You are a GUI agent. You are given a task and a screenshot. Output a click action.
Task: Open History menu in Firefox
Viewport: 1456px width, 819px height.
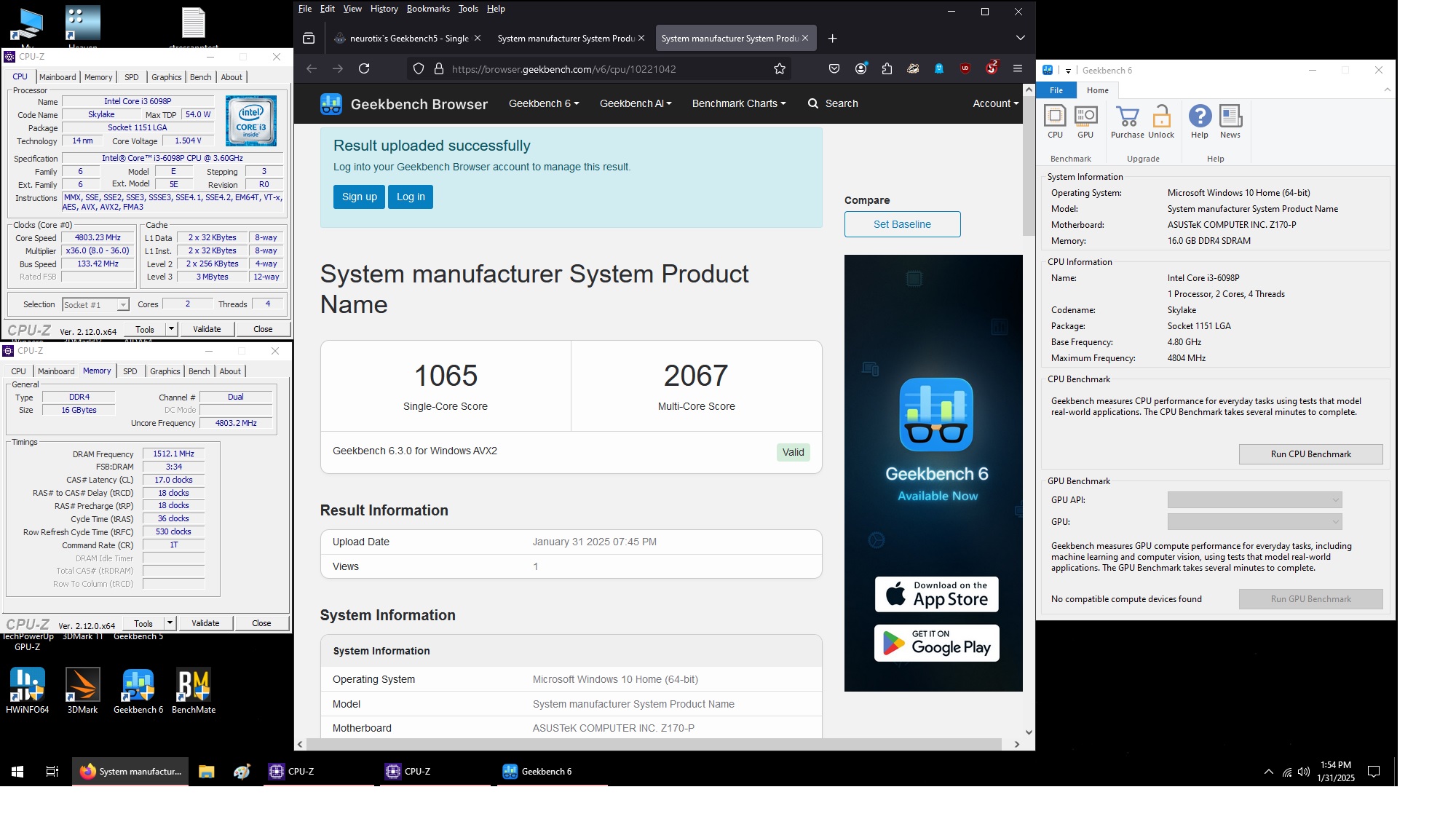(x=384, y=9)
